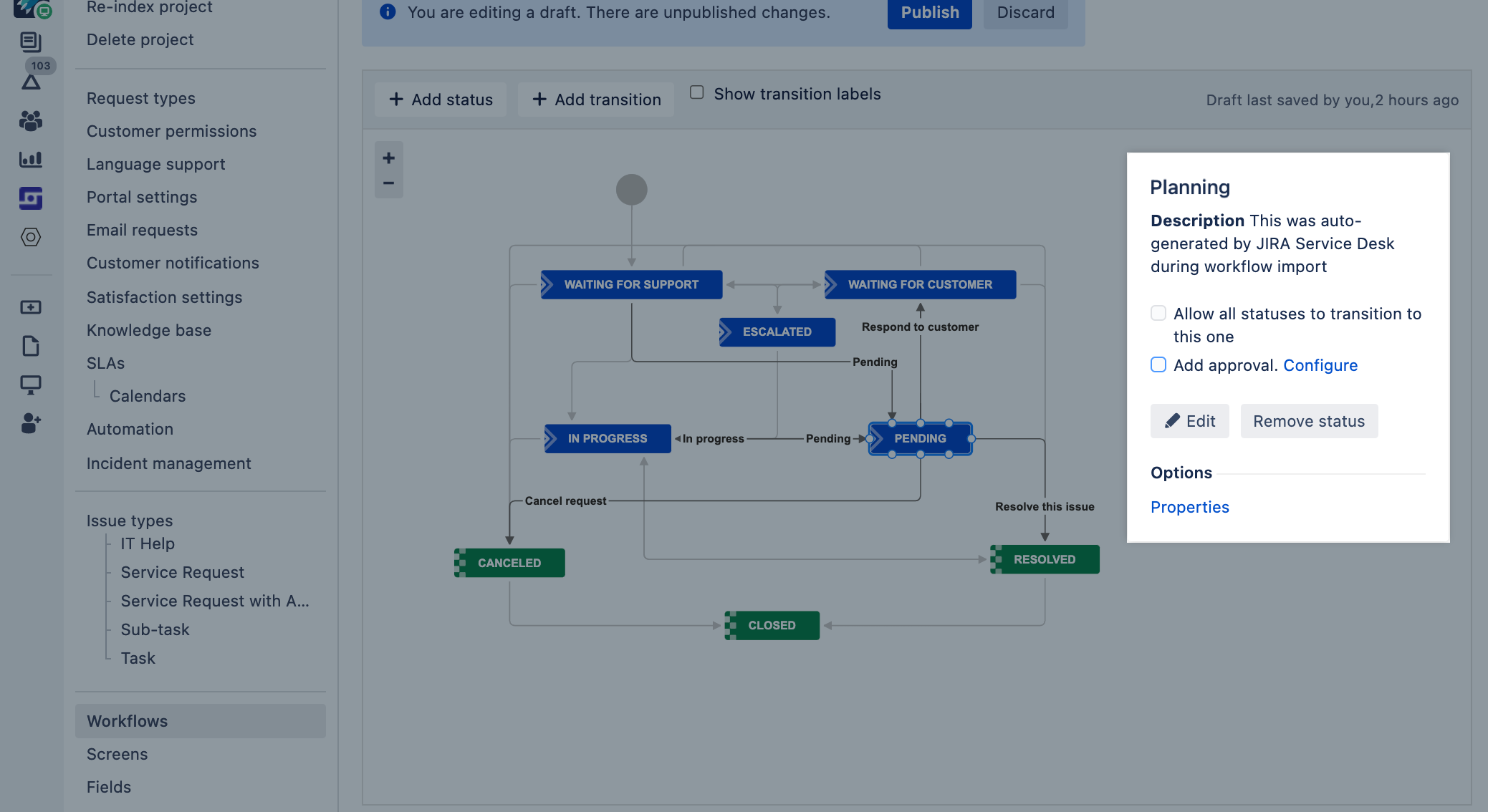Click the zoom in button on workflow canvas

pos(388,158)
